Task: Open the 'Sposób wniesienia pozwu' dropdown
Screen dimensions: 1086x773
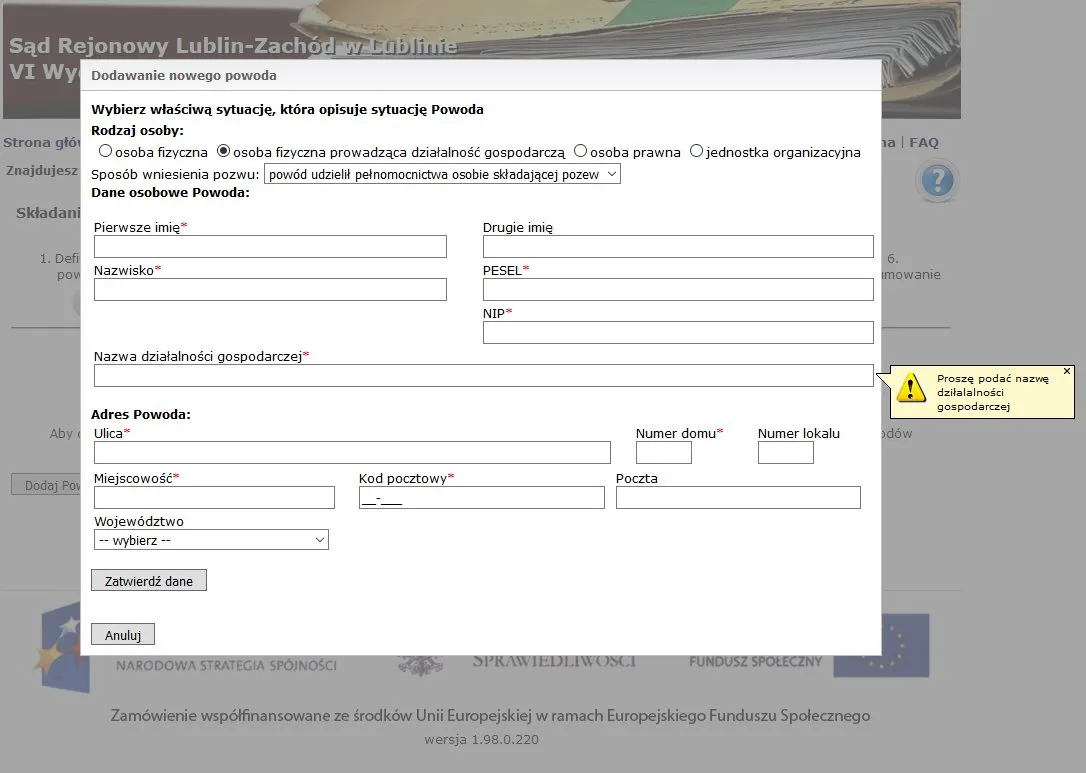Action: tap(442, 174)
